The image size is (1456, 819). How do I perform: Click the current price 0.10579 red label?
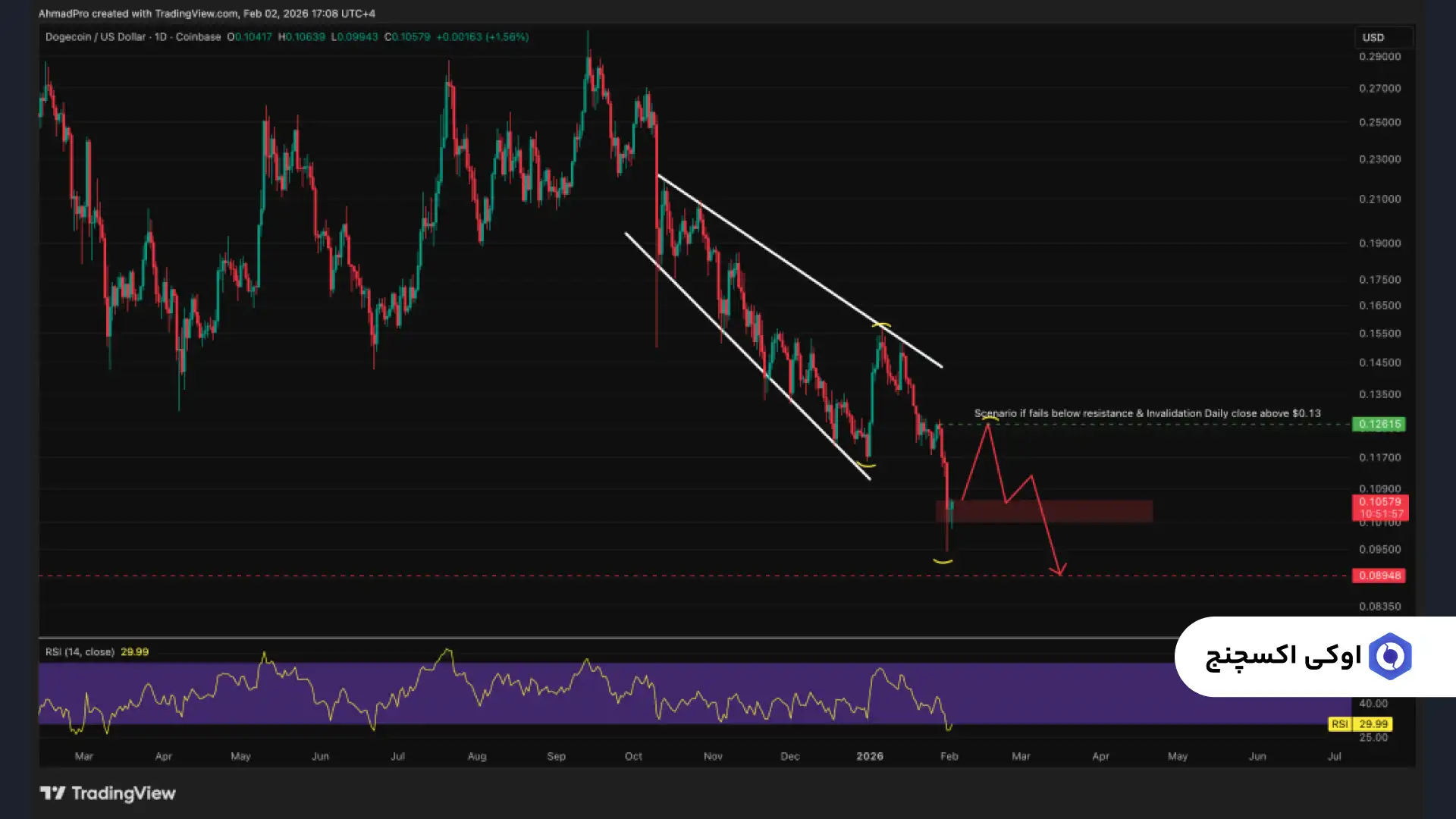[x=1379, y=507]
